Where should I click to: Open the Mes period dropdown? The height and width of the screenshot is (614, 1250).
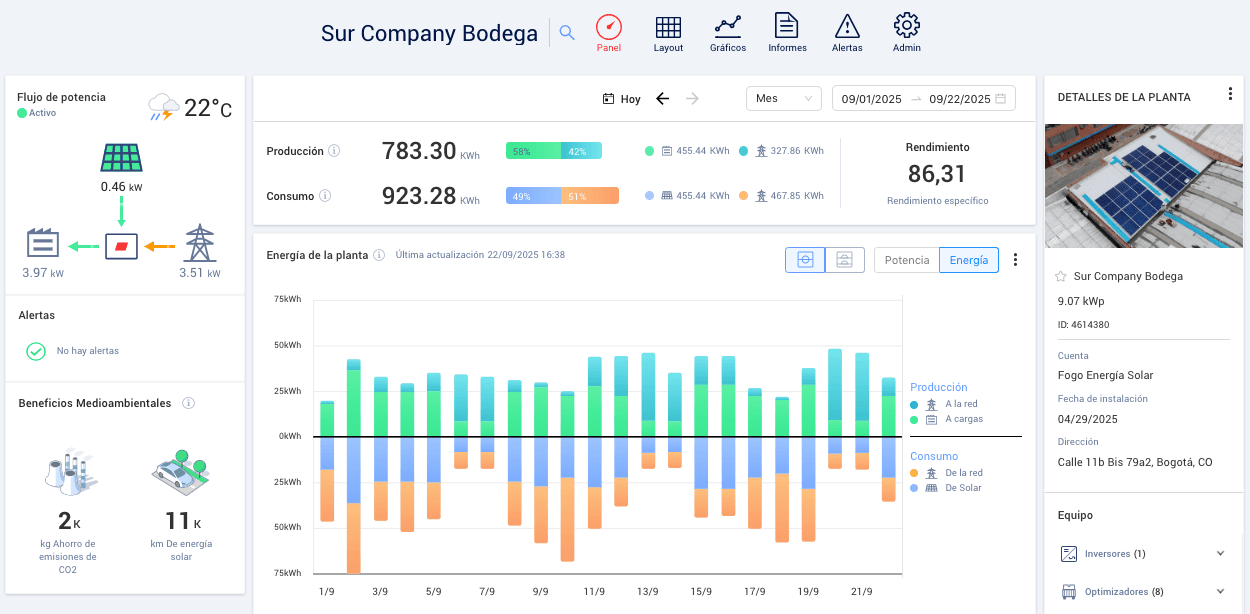click(783, 99)
